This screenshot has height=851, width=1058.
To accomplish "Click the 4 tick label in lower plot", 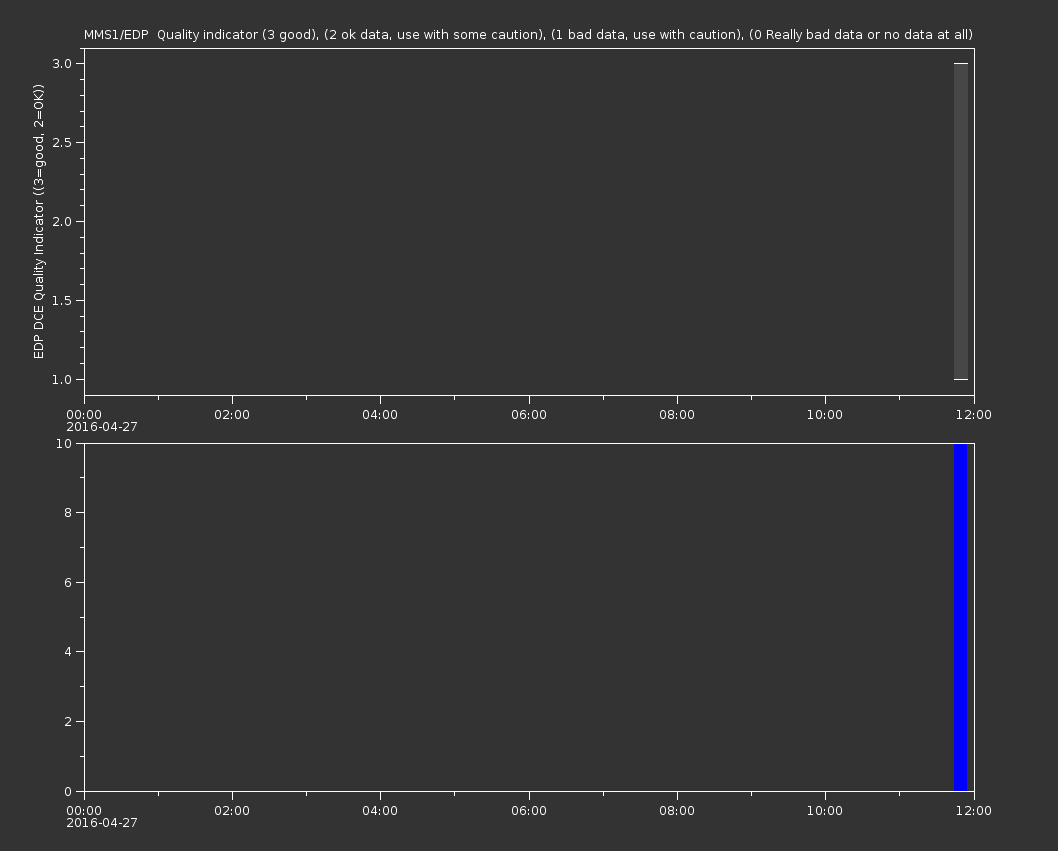I will 68,652.
